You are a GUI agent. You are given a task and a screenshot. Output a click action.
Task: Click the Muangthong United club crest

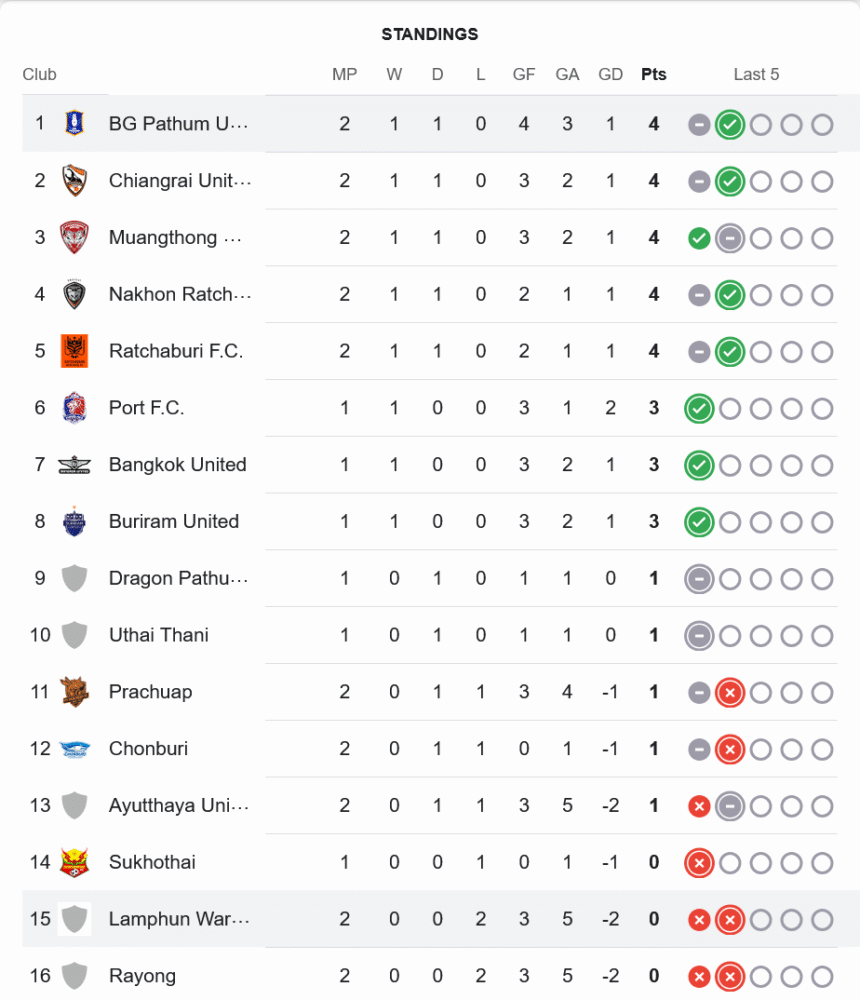pyautogui.click(x=74, y=238)
